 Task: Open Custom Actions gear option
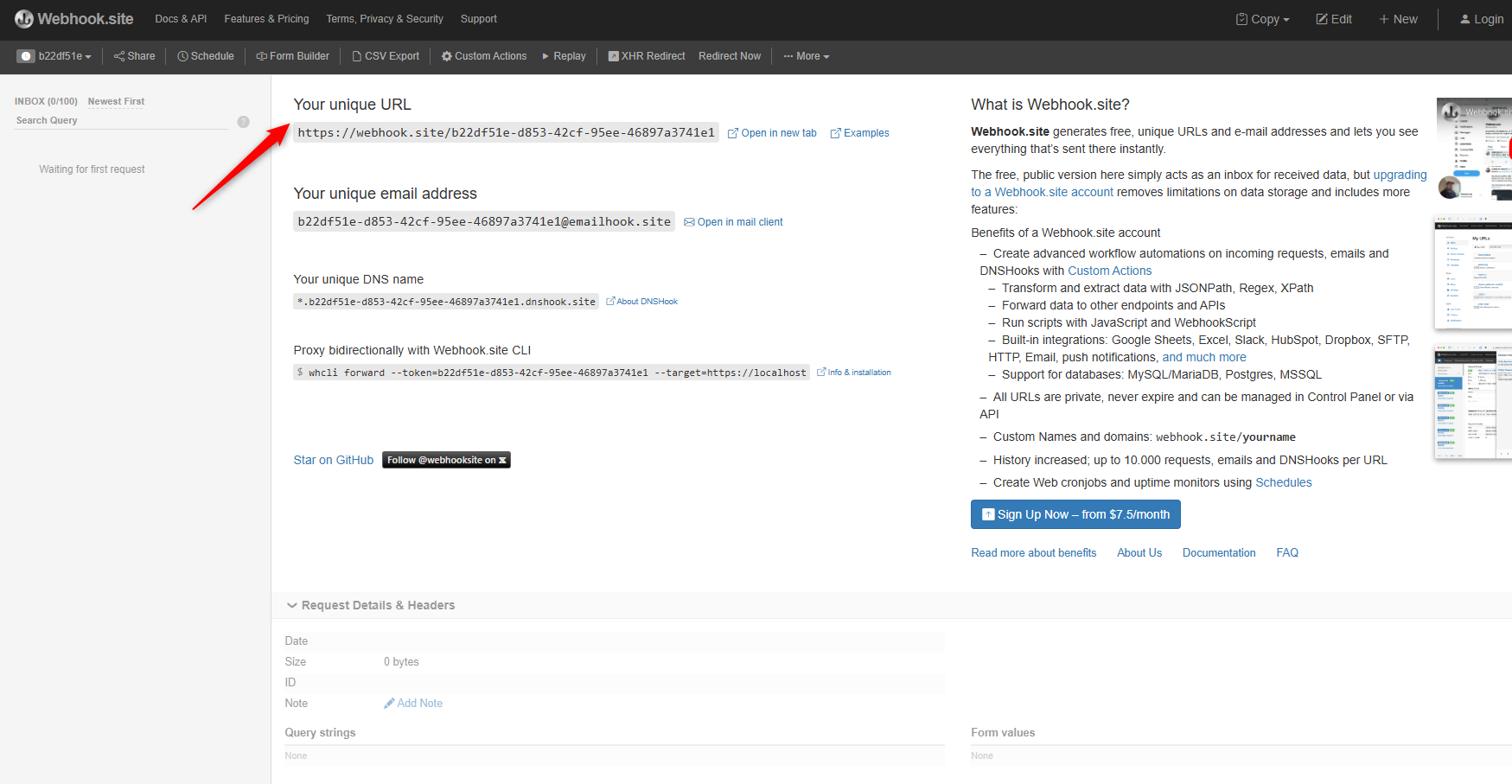(x=484, y=56)
